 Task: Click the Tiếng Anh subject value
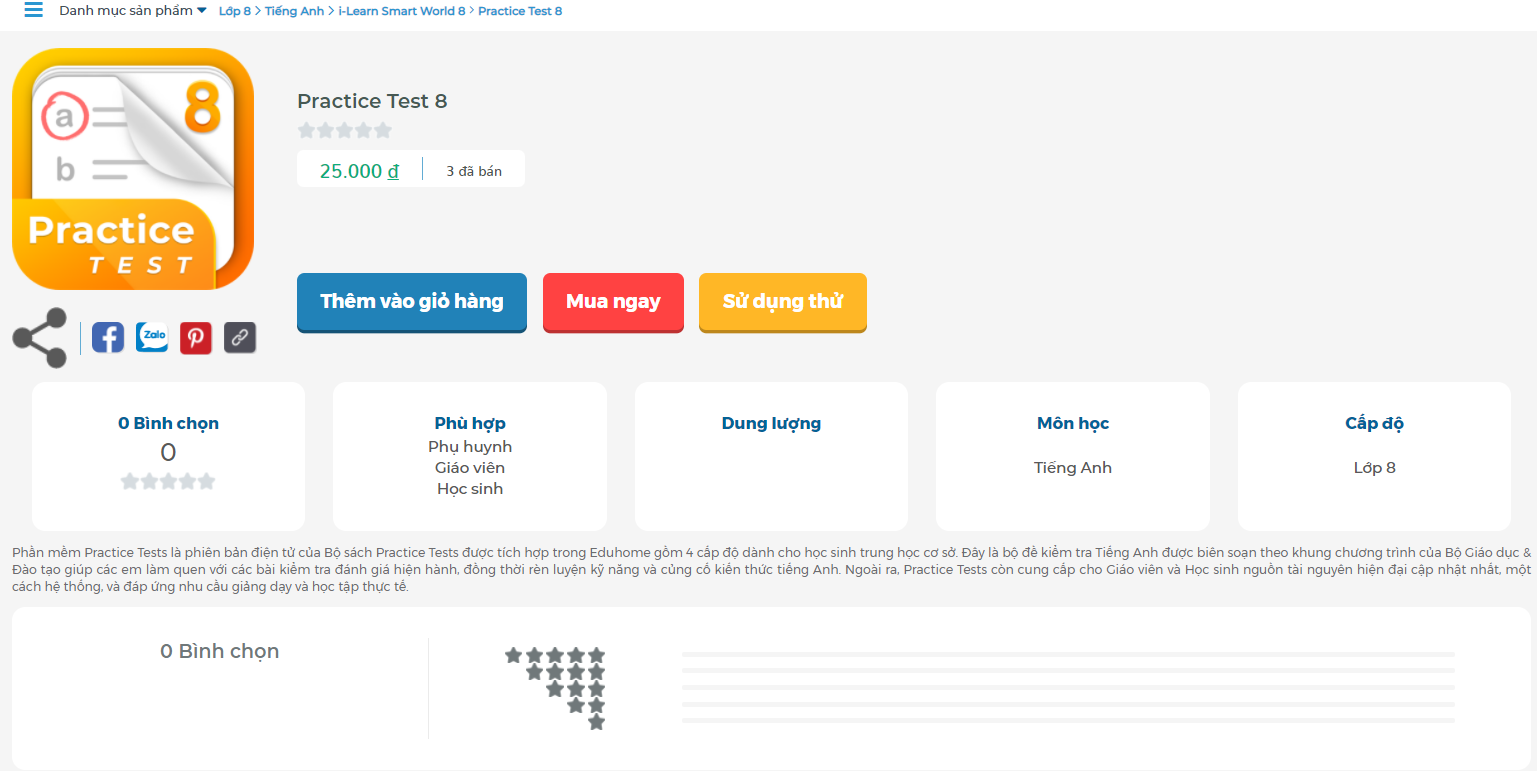coord(1073,467)
